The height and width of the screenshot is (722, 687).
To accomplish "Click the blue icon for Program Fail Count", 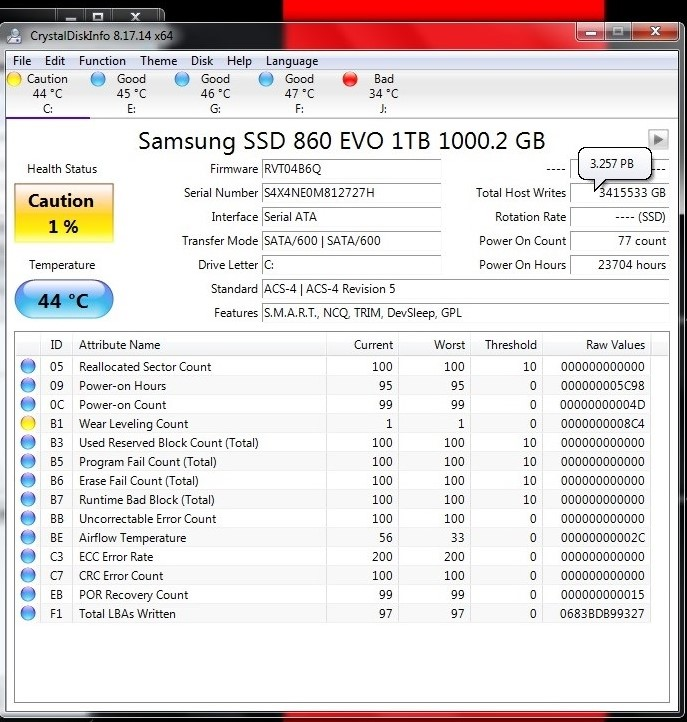I will 28,461.
